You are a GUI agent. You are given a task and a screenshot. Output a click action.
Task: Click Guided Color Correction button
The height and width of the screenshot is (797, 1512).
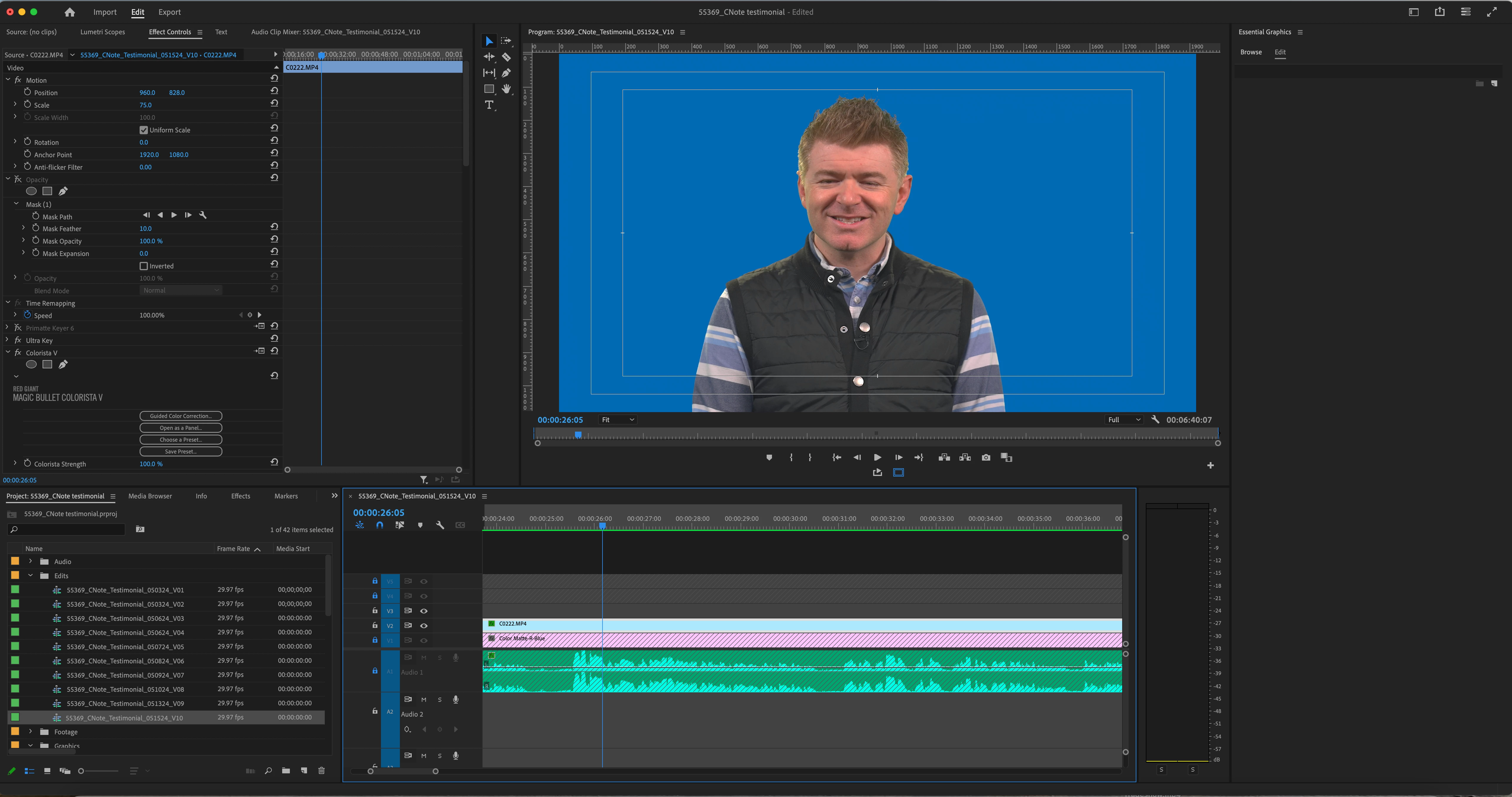click(x=181, y=416)
